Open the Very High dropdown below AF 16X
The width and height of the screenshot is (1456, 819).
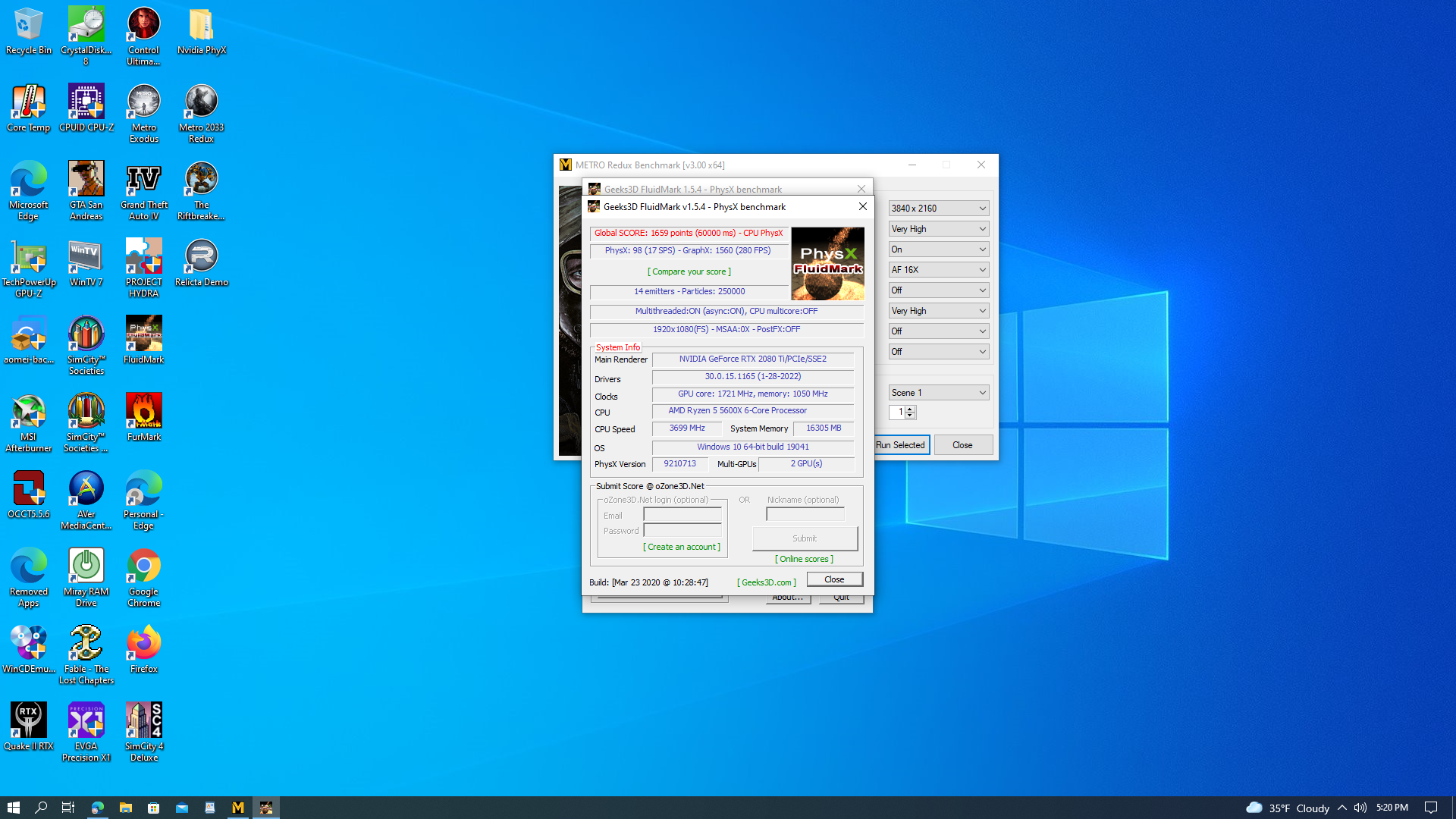(x=939, y=310)
